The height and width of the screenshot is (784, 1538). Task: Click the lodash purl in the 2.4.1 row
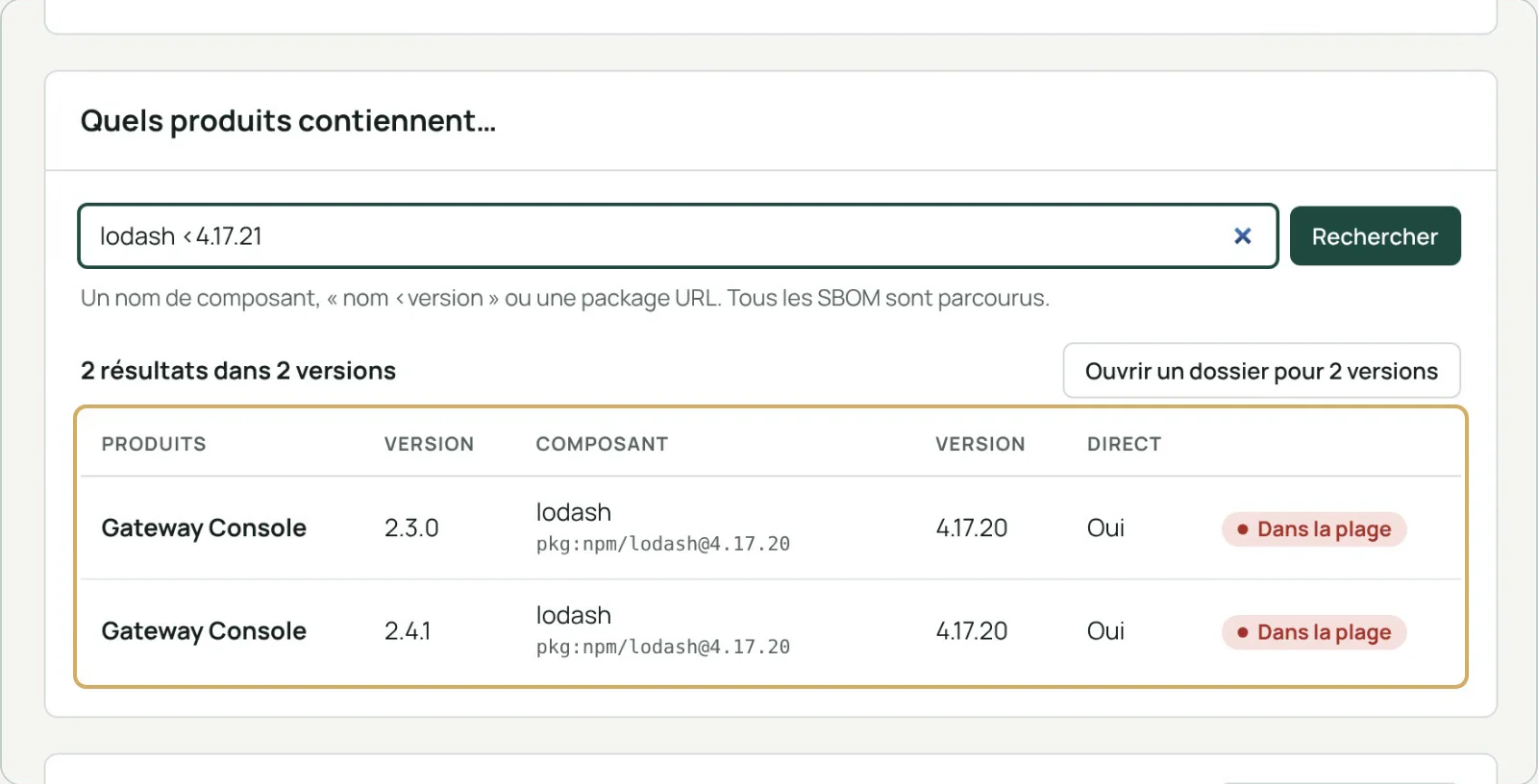(663, 647)
